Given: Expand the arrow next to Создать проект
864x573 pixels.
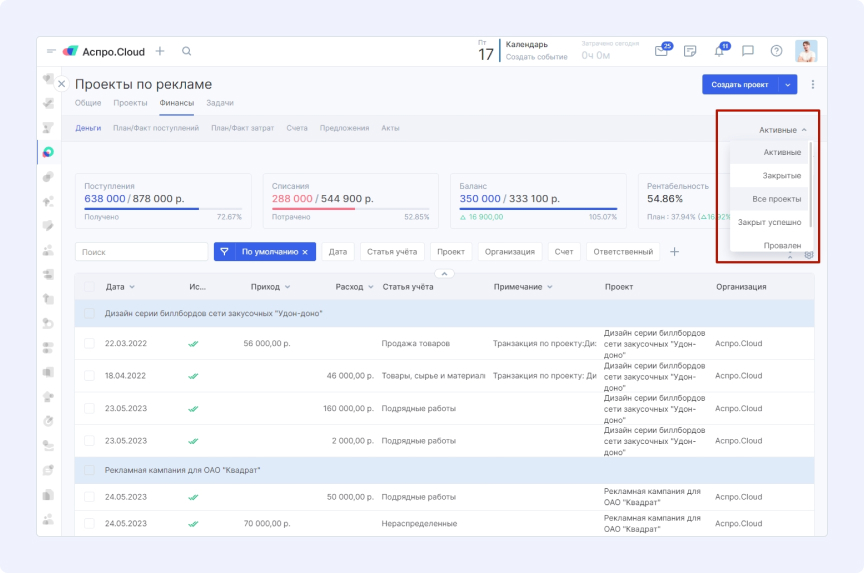Looking at the screenshot, I should click(787, 85).
